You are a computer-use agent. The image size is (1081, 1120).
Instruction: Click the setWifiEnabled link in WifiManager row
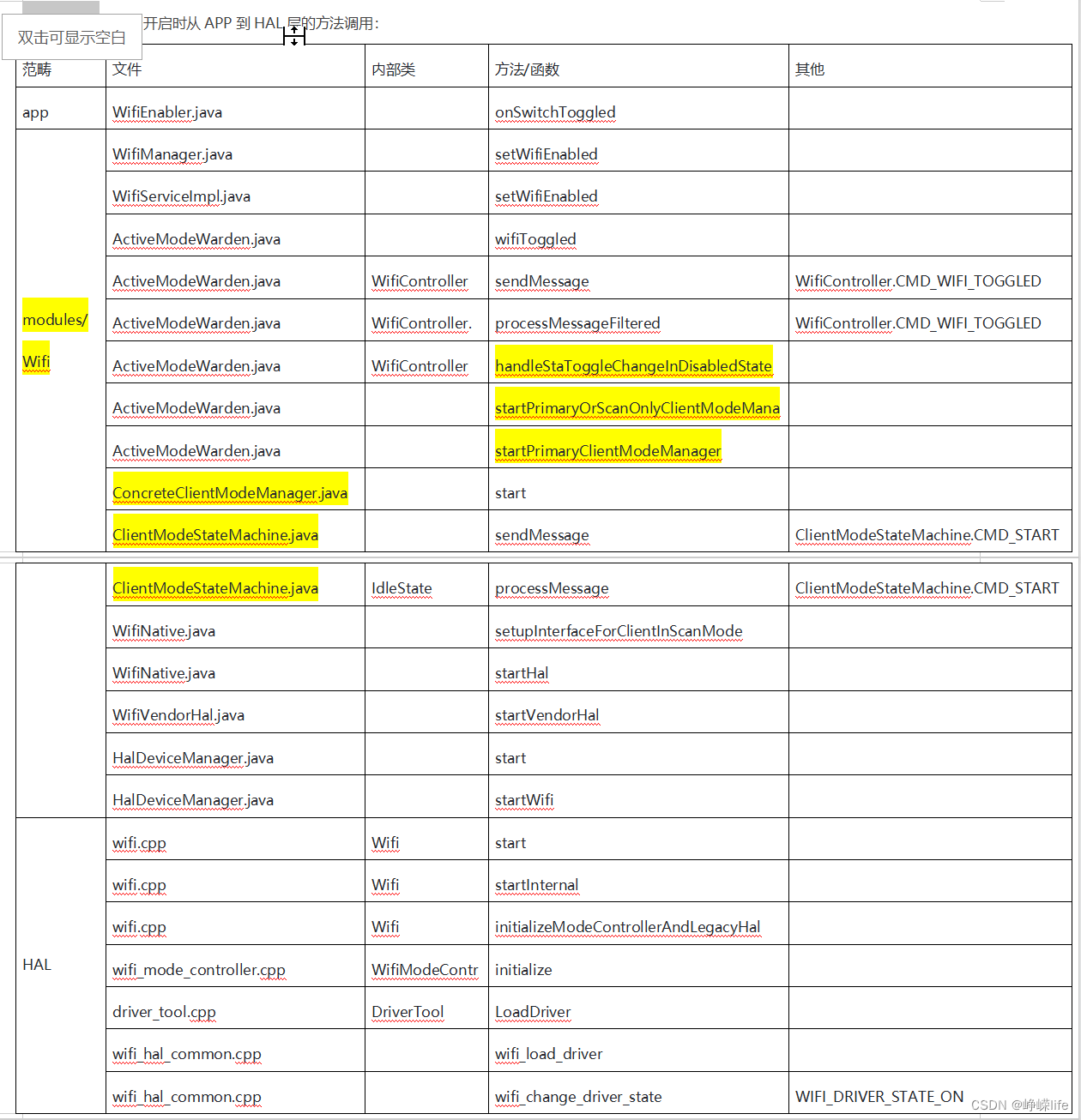[546, 154]
